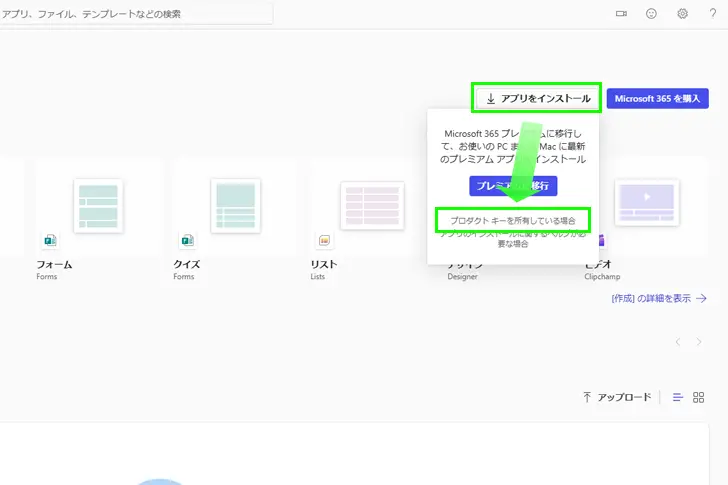The width and height of the screenshot is (728, 485).
Task: Click the アップロード upload button
Action: click(617, 397)
